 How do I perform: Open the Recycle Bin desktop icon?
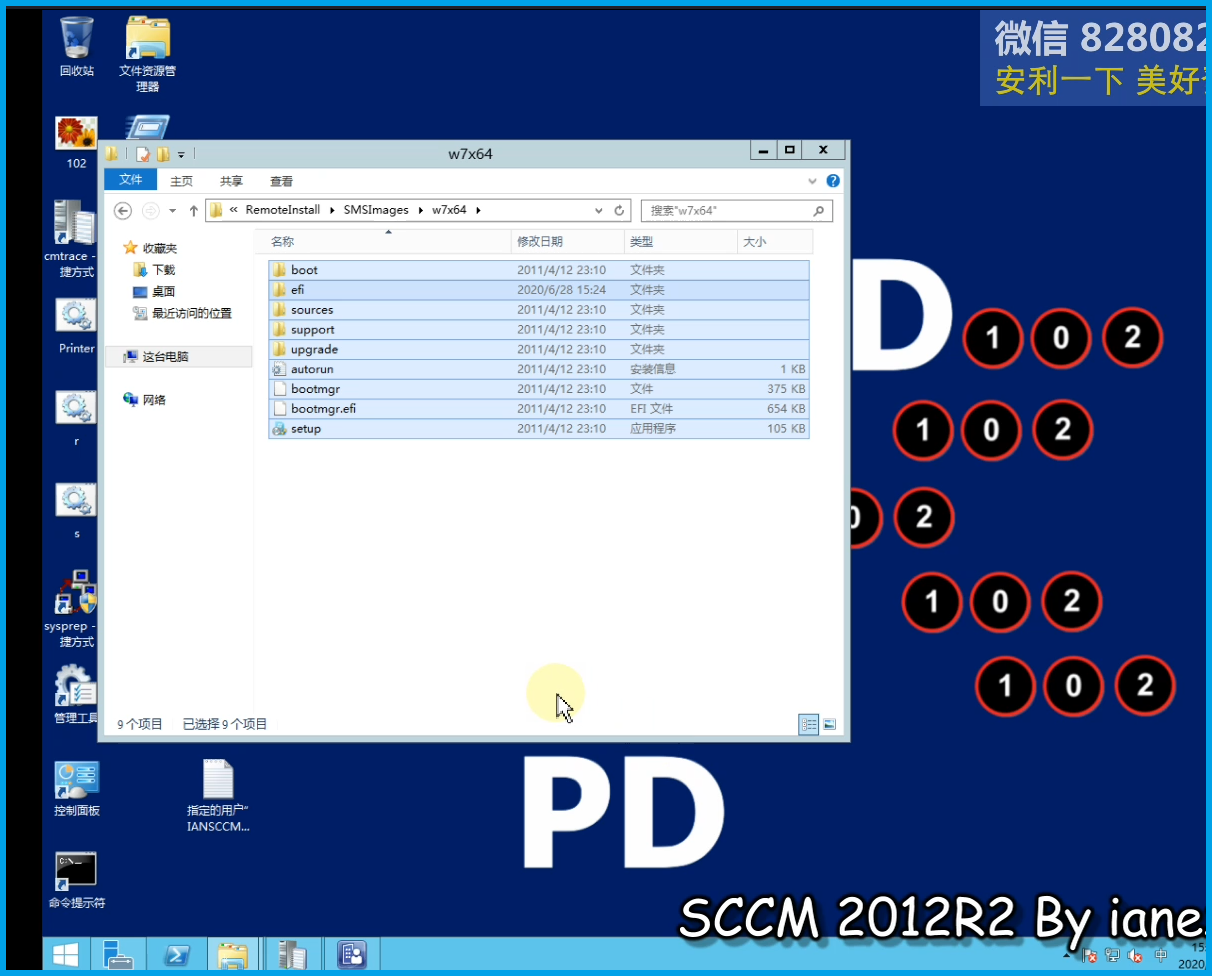(76, 46)
